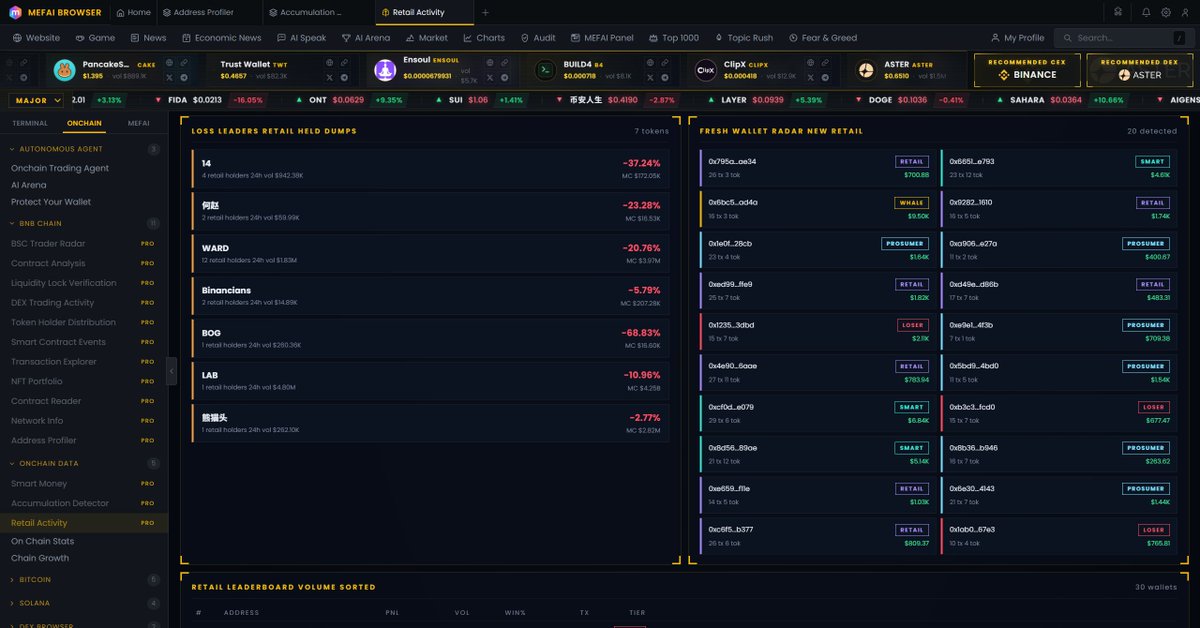Open Trust Wallet Telegram icon
The height and width of the screenshot is (628, 1200).
(x=344, y=77)
